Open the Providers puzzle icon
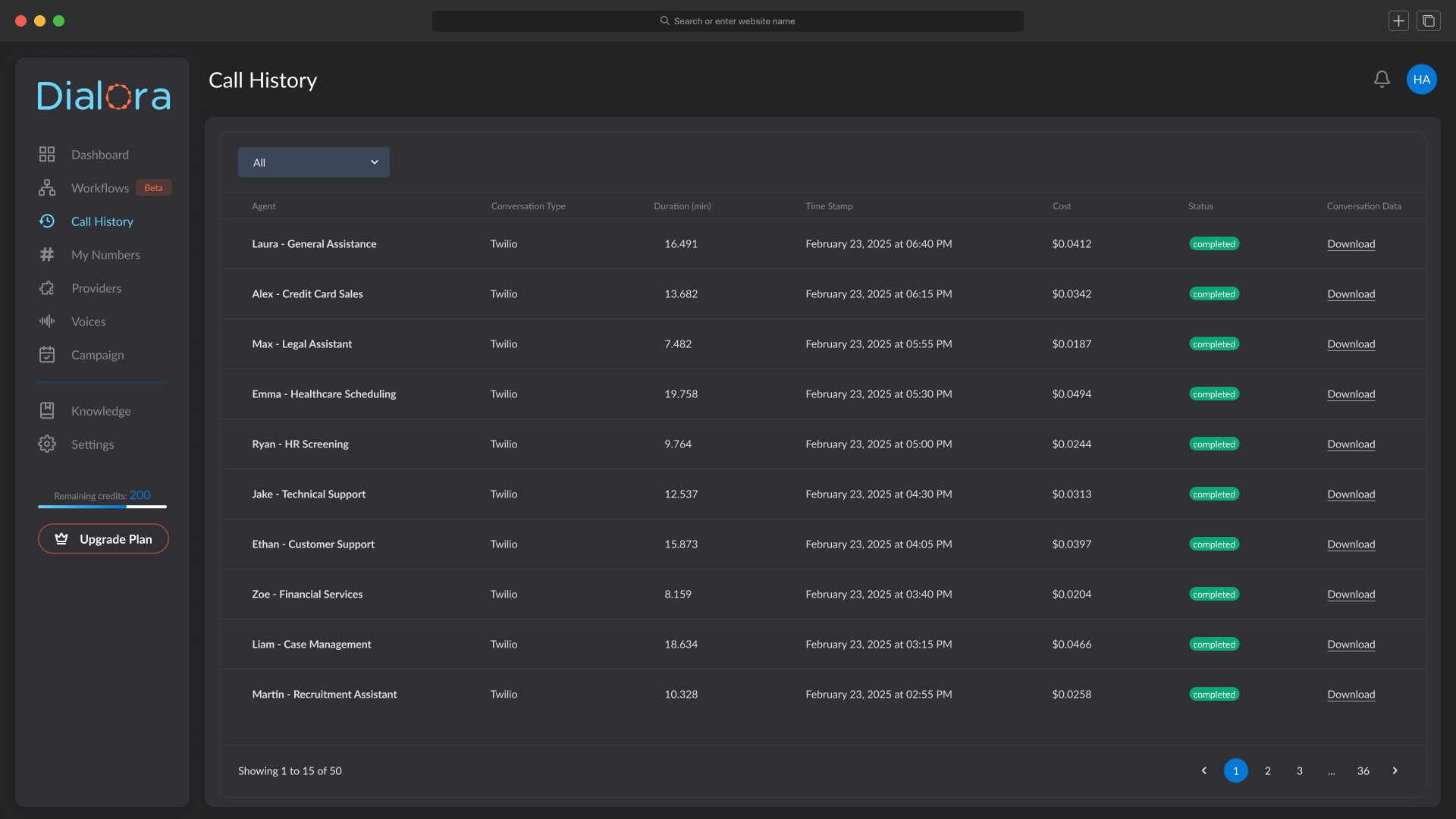This screenshot has width=1456, height=819. point(47,288)
